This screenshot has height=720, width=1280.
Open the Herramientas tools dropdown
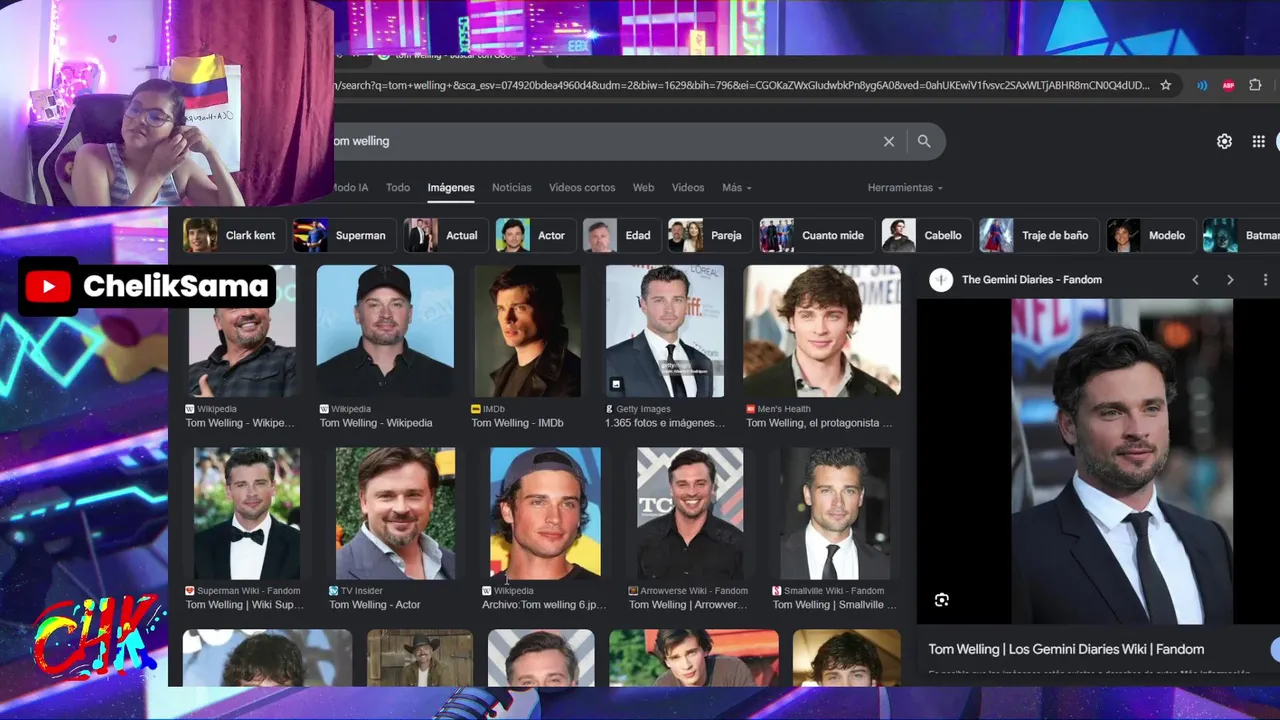click(905, 188)
